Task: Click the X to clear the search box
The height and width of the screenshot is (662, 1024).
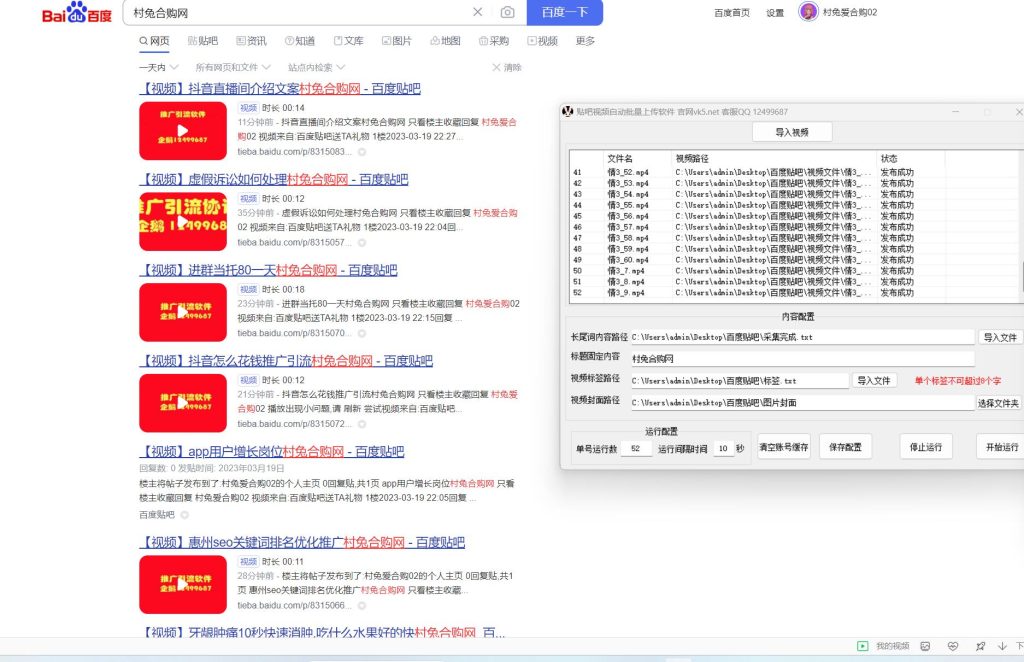Action: tap(478, 13)
